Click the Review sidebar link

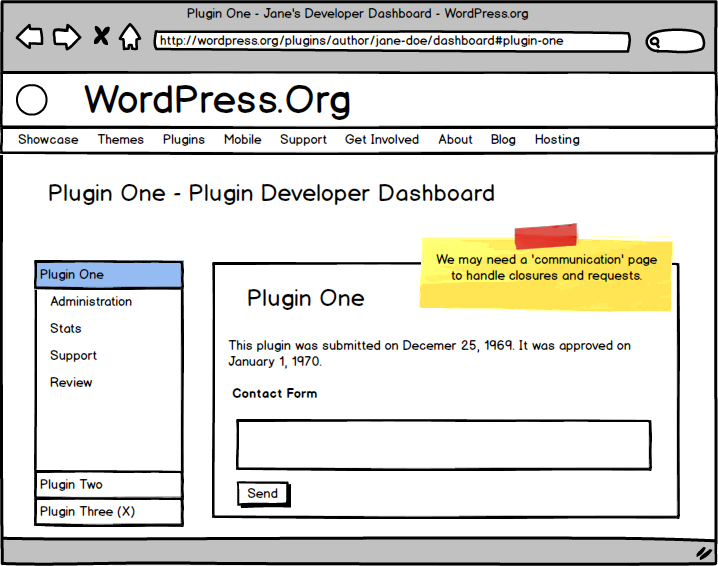(71, 383)
